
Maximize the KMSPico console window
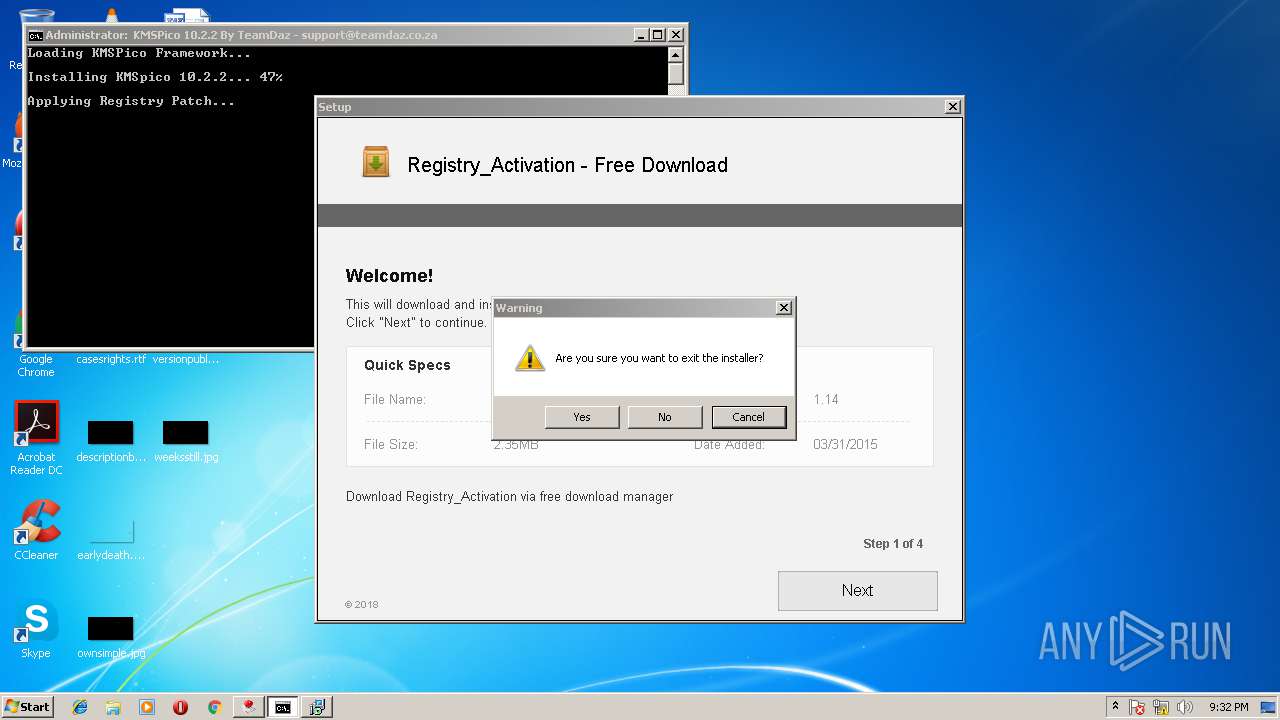(x=657, y=35)
